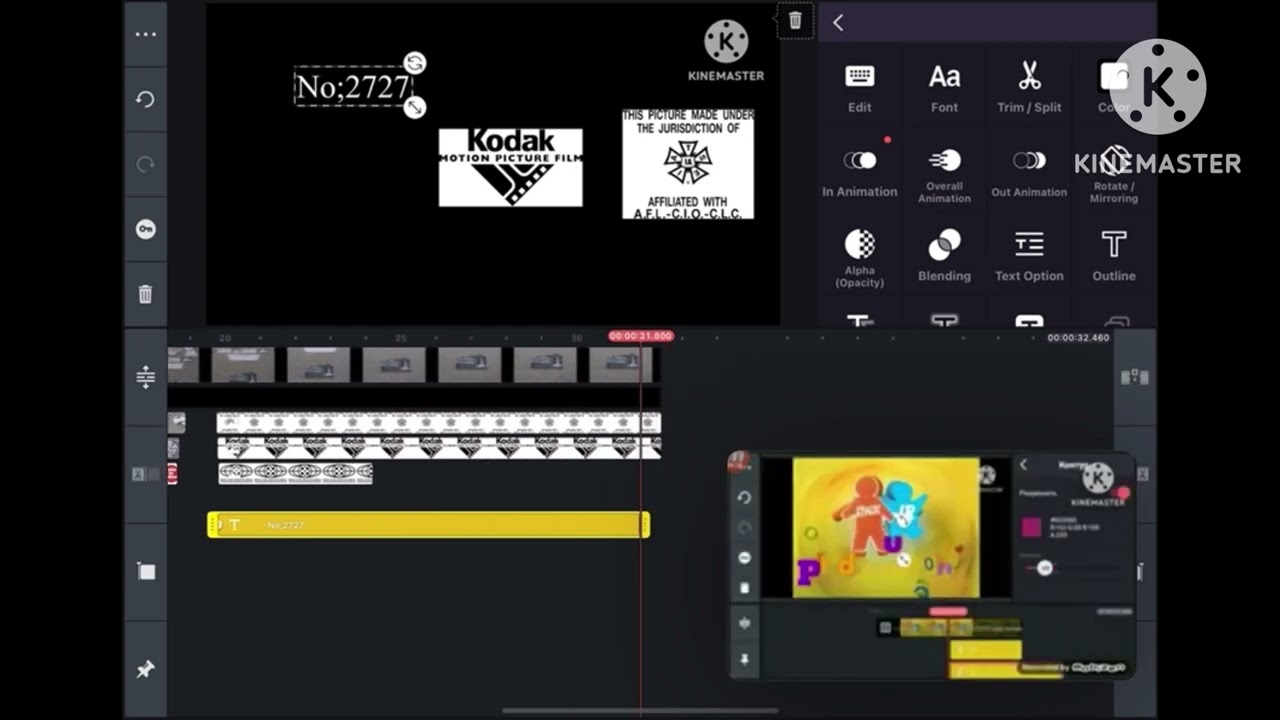
Task: Click the 00:00:31.800 playhead time marker
Action: click(641, 337)
